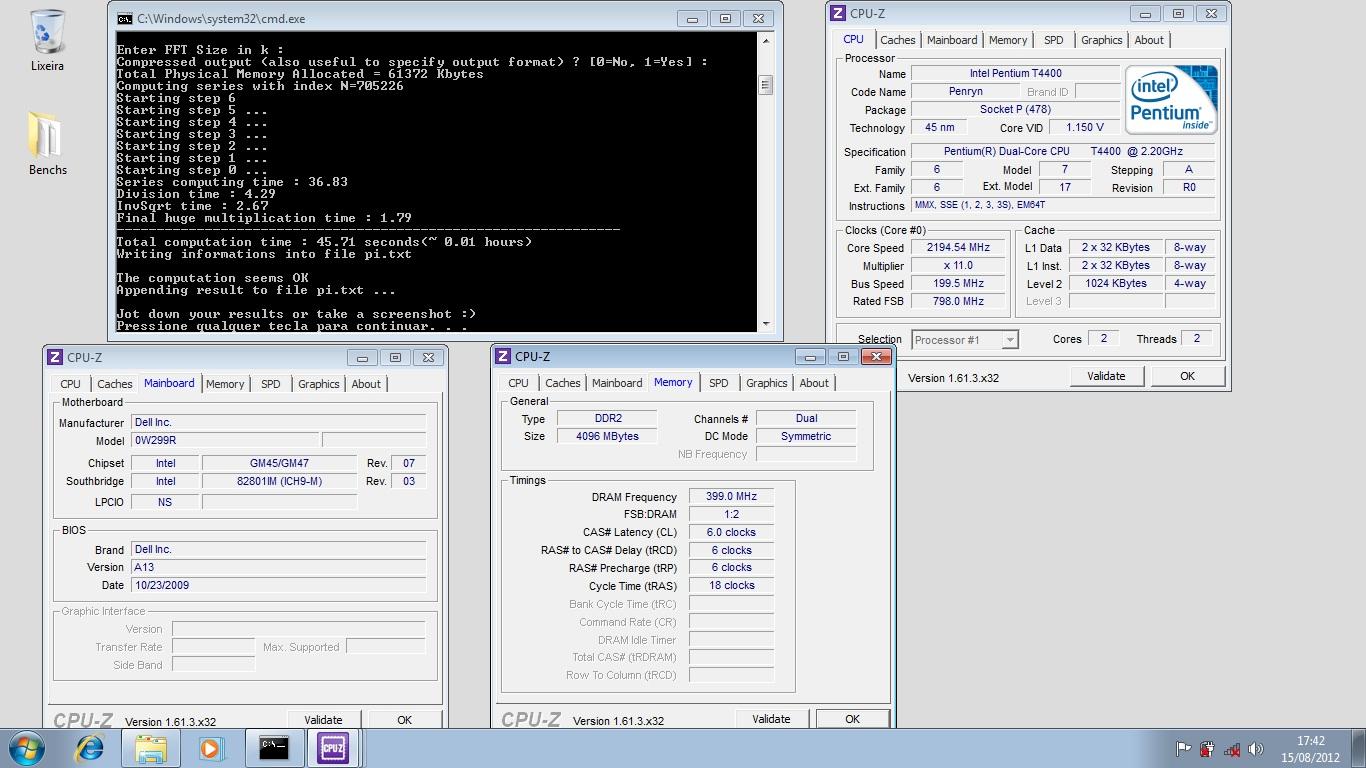The width and height of the screenshot is (1366, 768).
Task: Click the cmd window scrollbar thumb
Action: tap(766, 85)
